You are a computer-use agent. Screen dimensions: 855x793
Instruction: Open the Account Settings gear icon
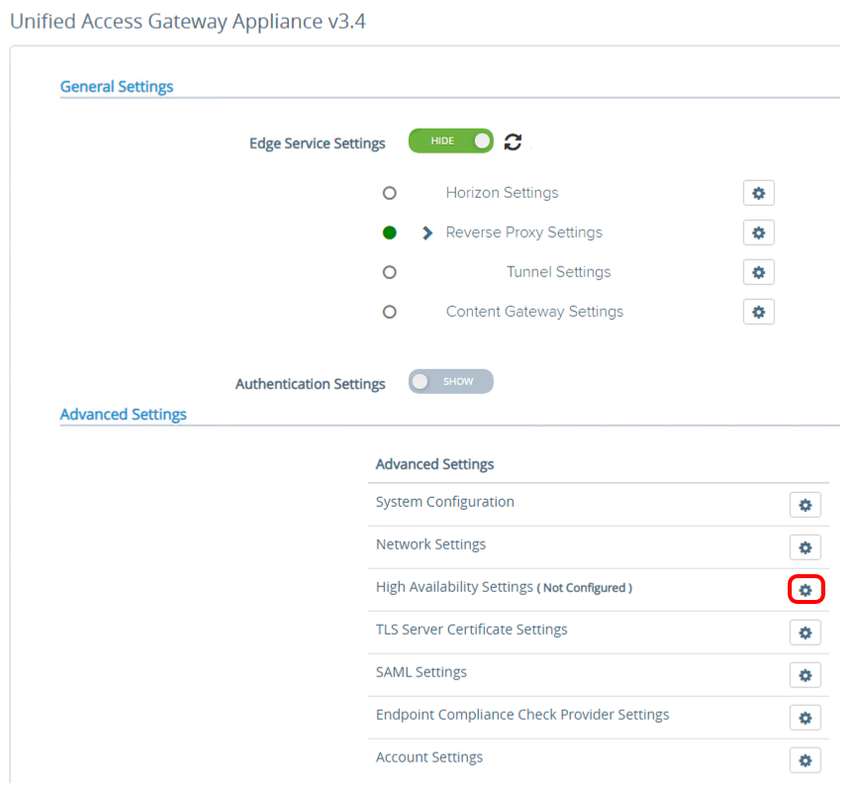[805, 760]
